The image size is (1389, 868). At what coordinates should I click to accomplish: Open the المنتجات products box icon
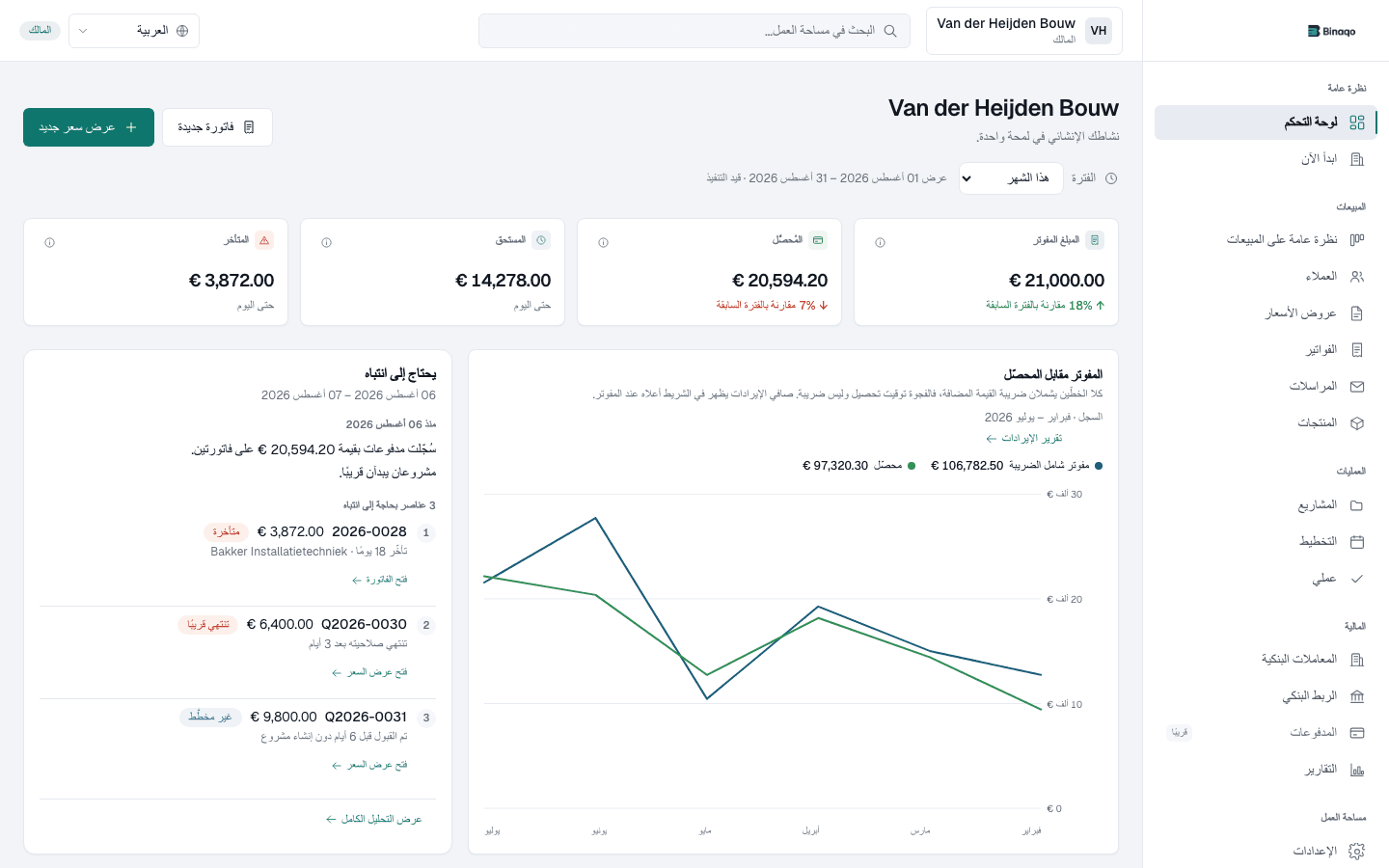point(1357,423)
